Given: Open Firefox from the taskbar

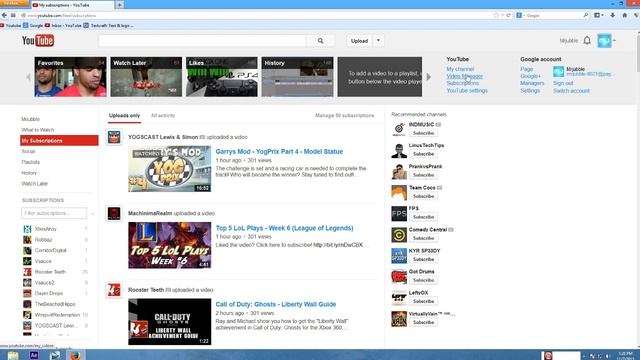Looking at the screenshot, I should pos(75,356).
